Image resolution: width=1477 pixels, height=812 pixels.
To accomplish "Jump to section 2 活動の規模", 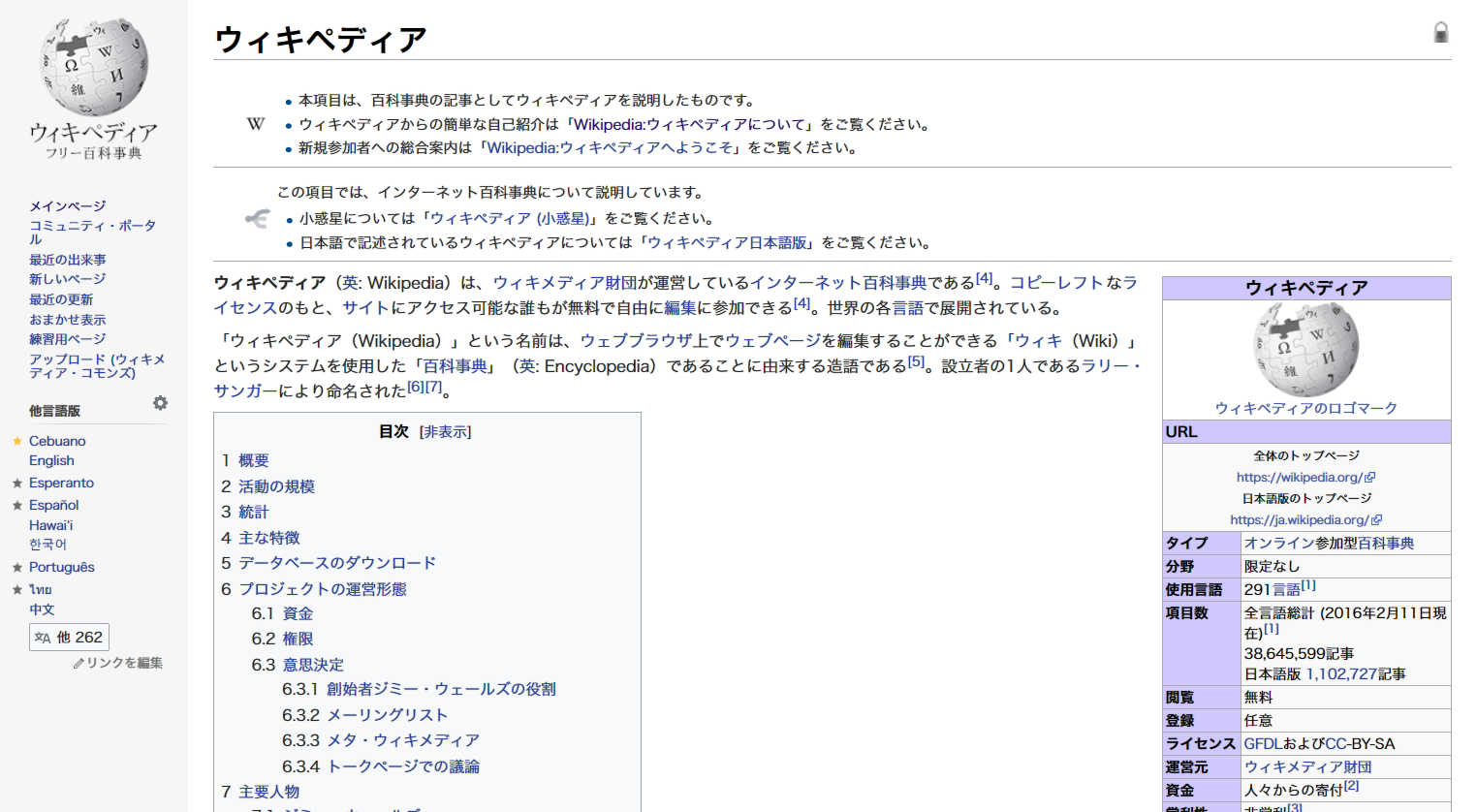I will (277, 486).
